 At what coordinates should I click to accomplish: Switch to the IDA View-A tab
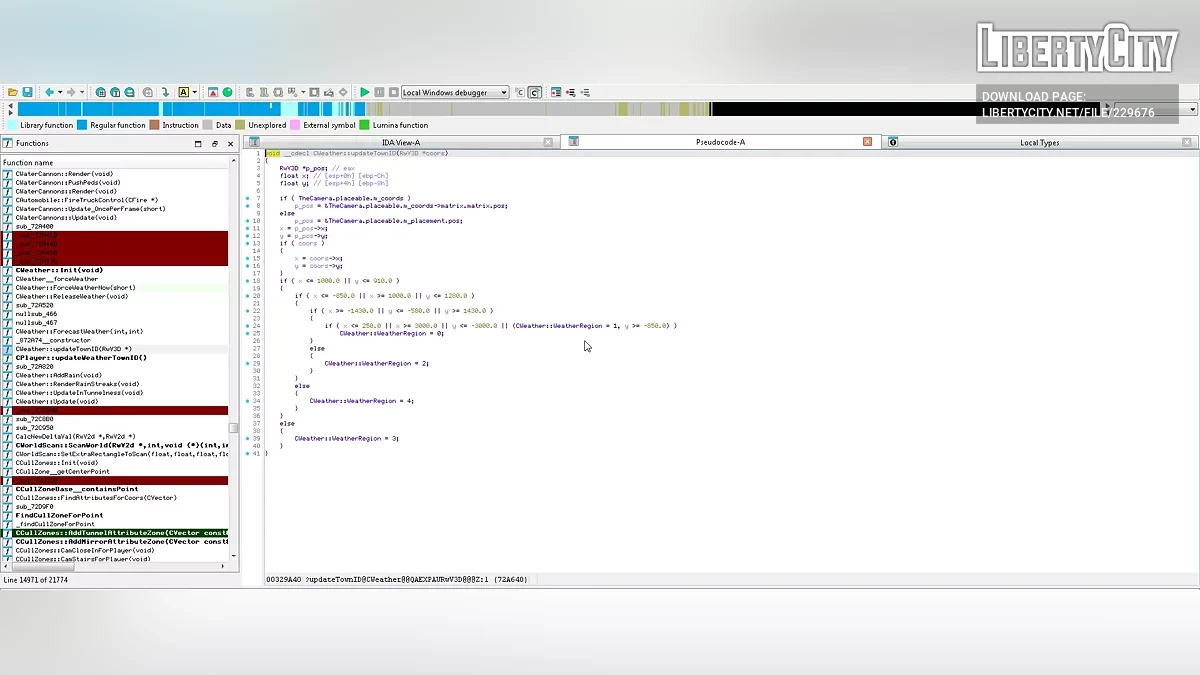point(401,142)
